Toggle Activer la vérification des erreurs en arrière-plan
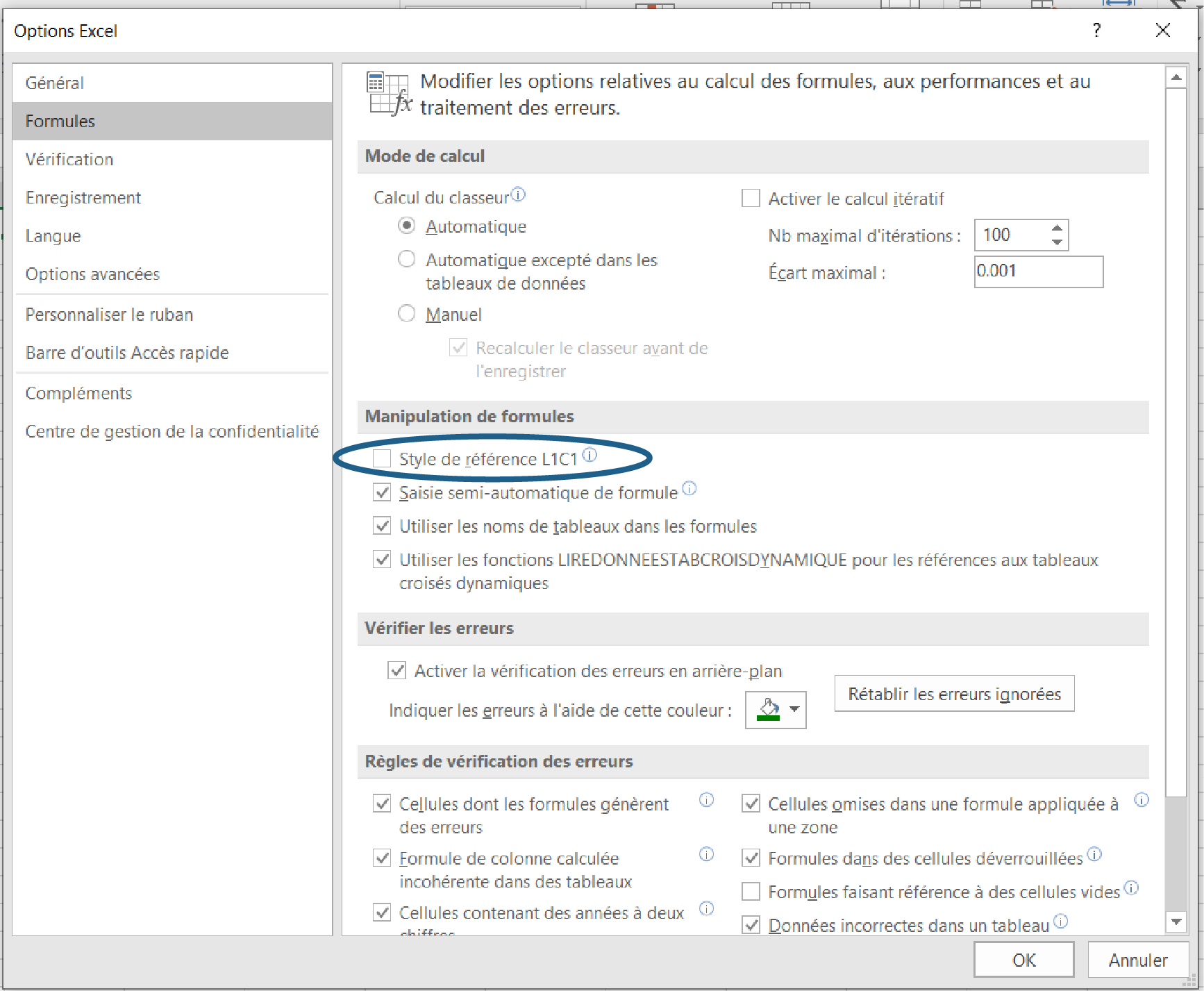1204x991 pixels. [397, 670]
